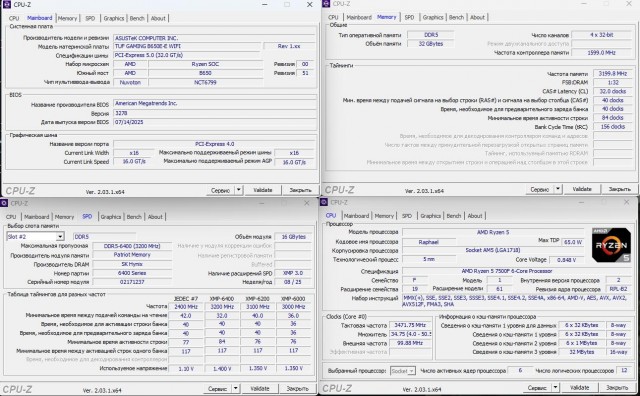Click Закрыть button in CPU window
This screenshot has width=640, height=396.
tap(617, 387)
